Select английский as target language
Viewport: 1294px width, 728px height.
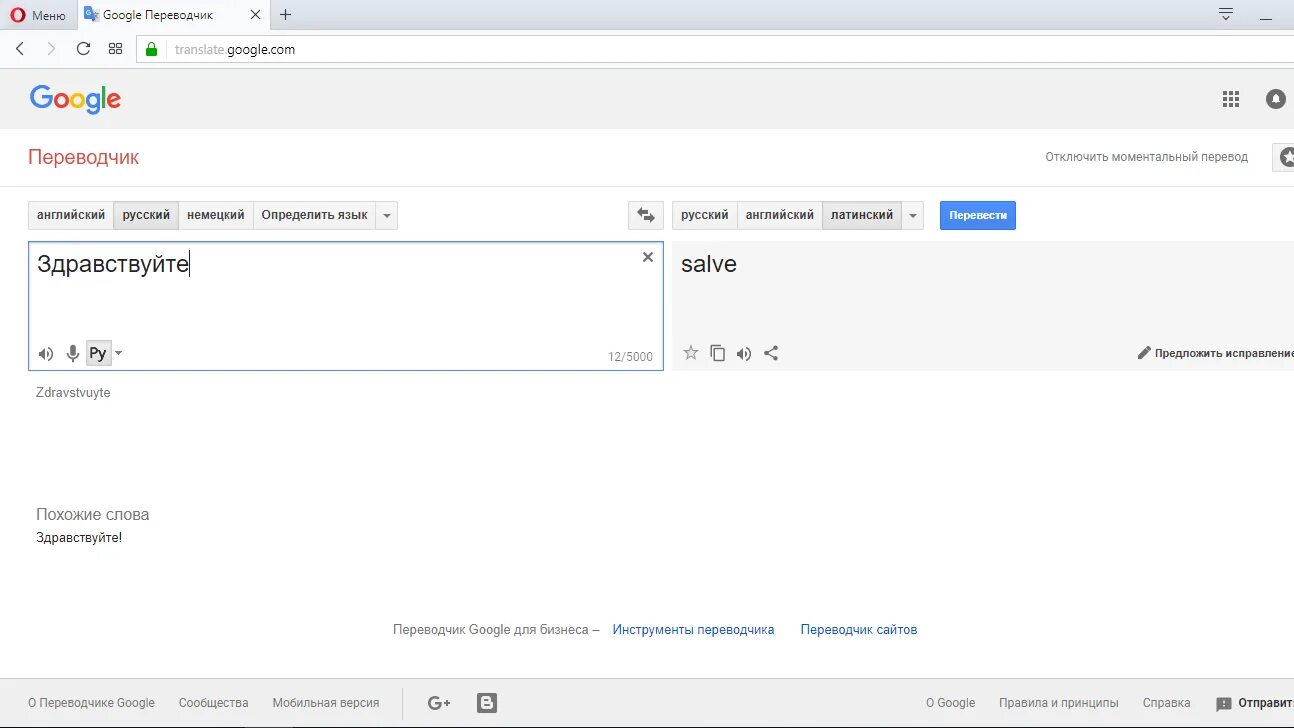[x=780, y=215]
